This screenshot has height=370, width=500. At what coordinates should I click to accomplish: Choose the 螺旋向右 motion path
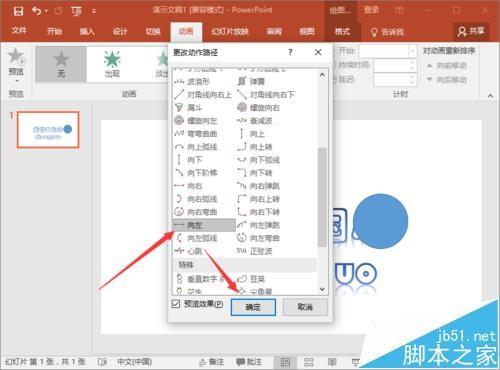click(x=258, y=108)
